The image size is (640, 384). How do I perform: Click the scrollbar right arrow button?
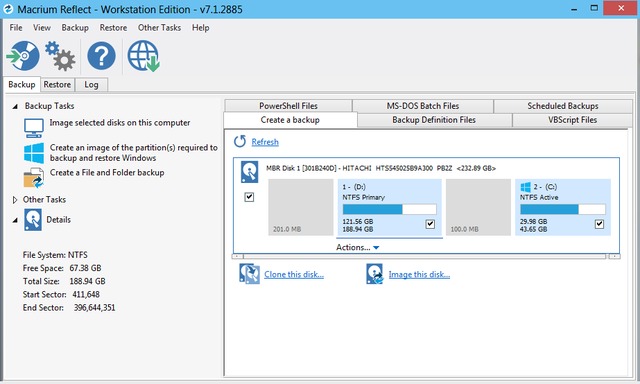pyautogui.click(x=614, y=256)
